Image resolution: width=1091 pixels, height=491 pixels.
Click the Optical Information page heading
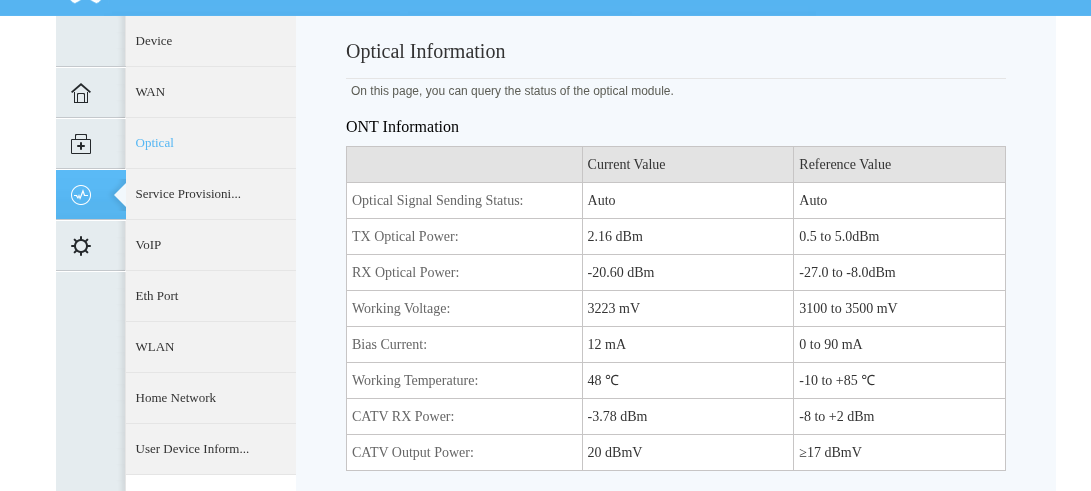point(426,52)
